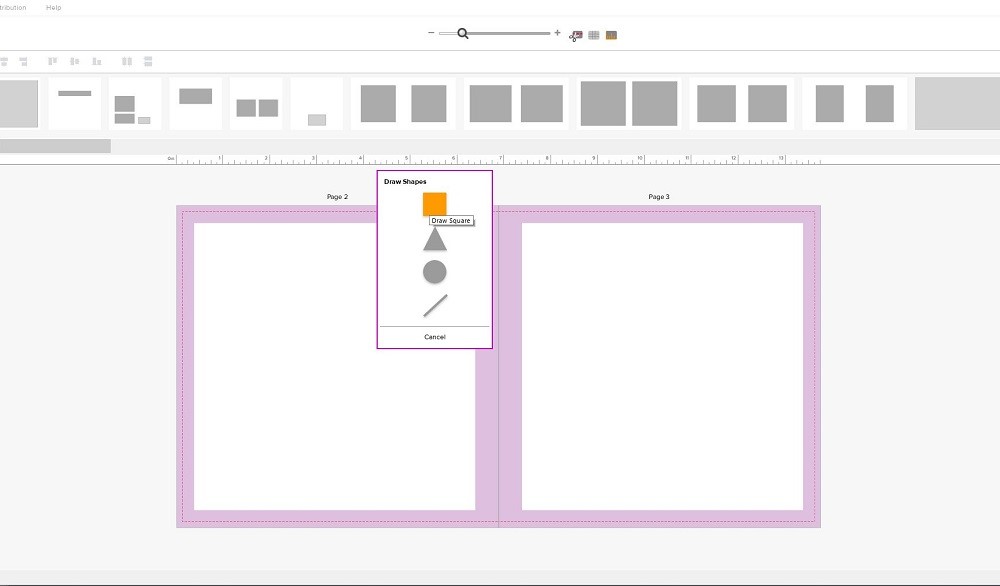Click the orange-brown layout icon beside zoom
1000x586 pixels.
tap(611, 35)
